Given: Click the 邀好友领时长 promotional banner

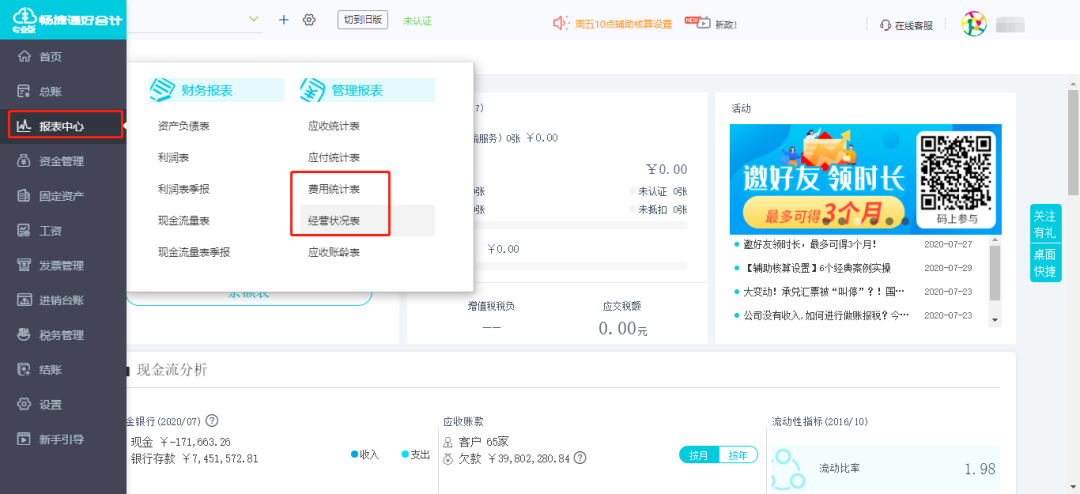Looking at the screenshot, I should click(x=866, y=179).
